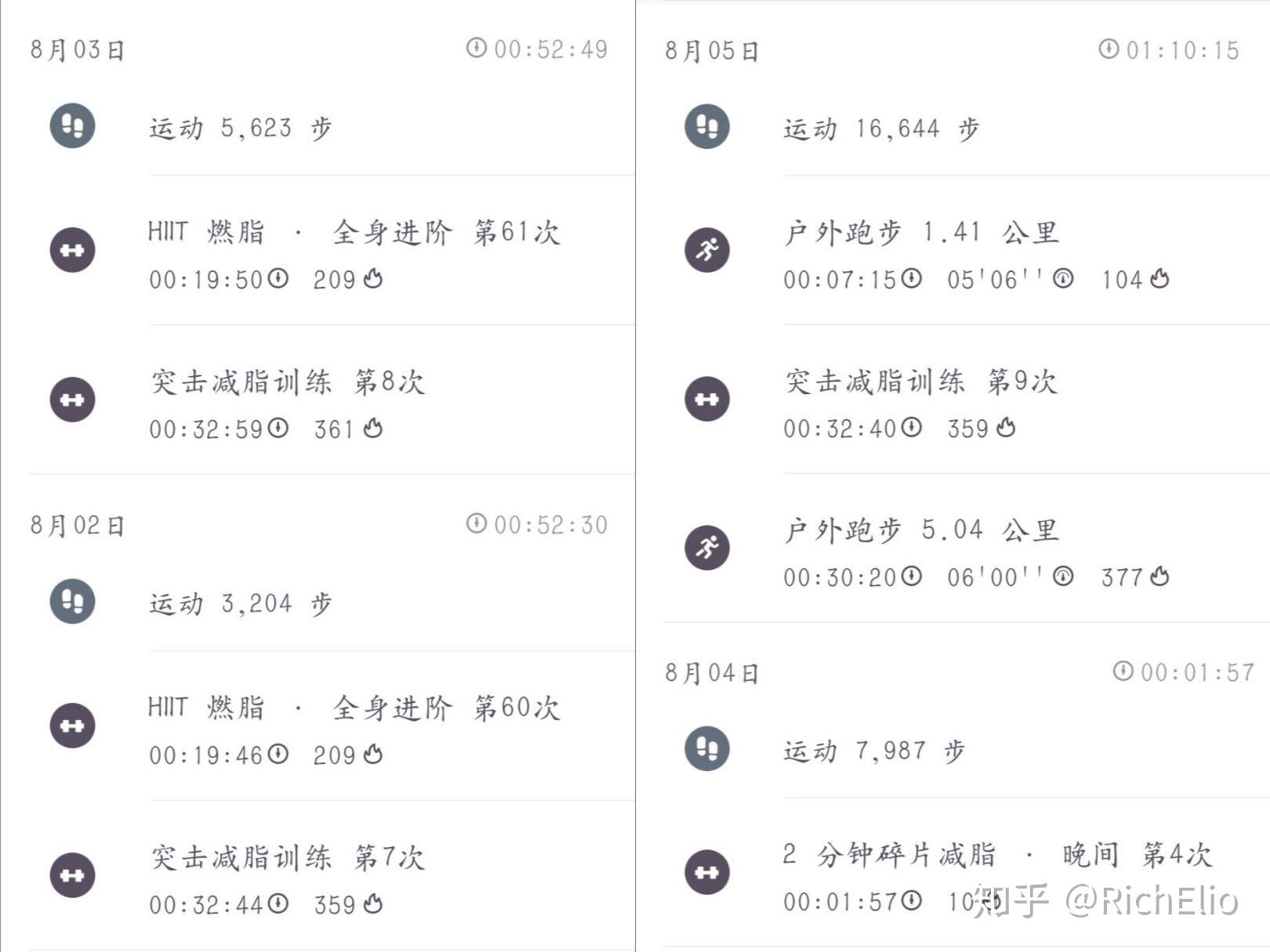Screen dimensions: 1270x952
Task: Click the running icon beside 户外跑步 5.04 公里
Action: click(706, 548)
